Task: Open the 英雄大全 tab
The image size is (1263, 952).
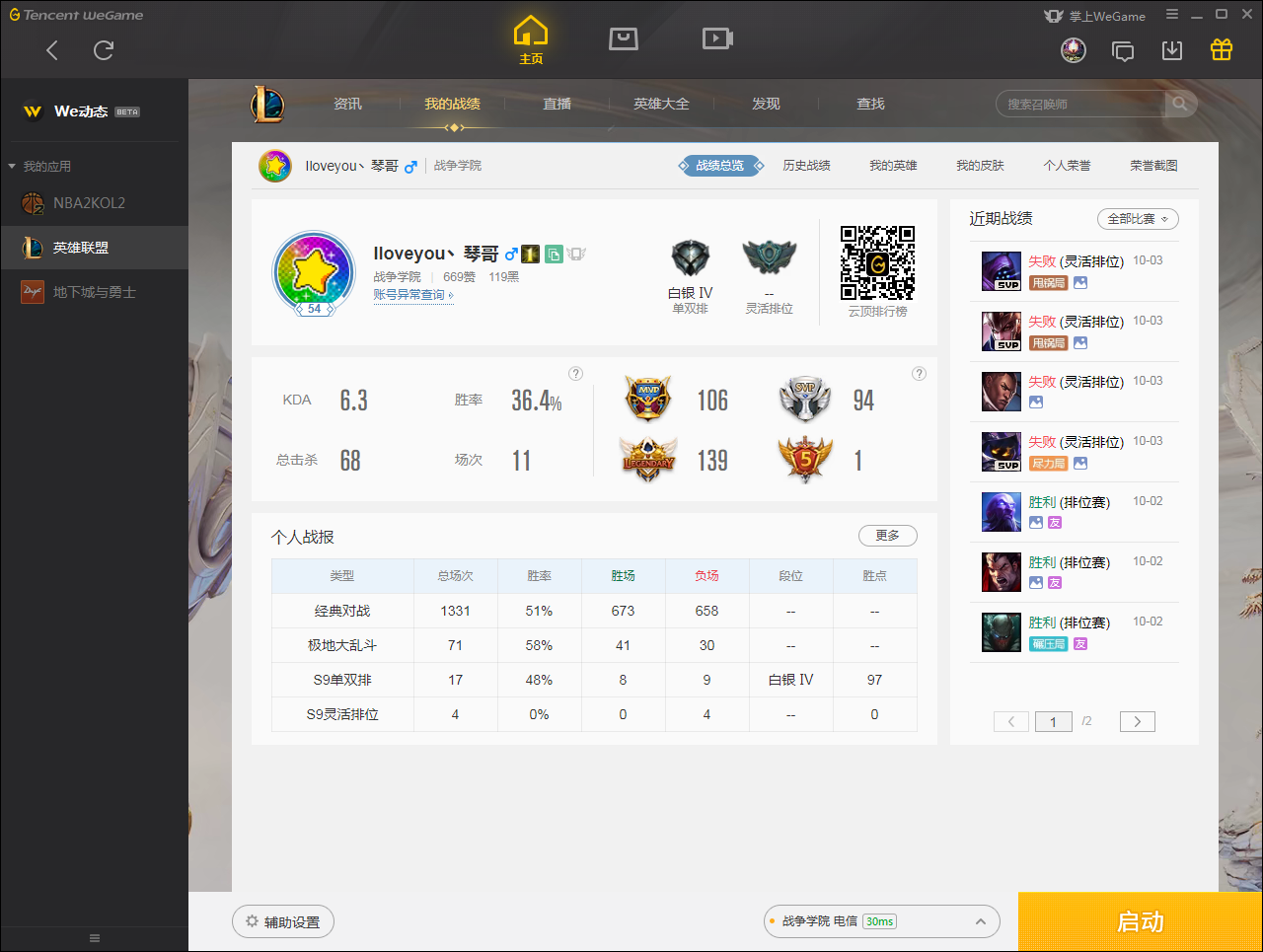Action: pyautogui.click(x=661, y=104)
